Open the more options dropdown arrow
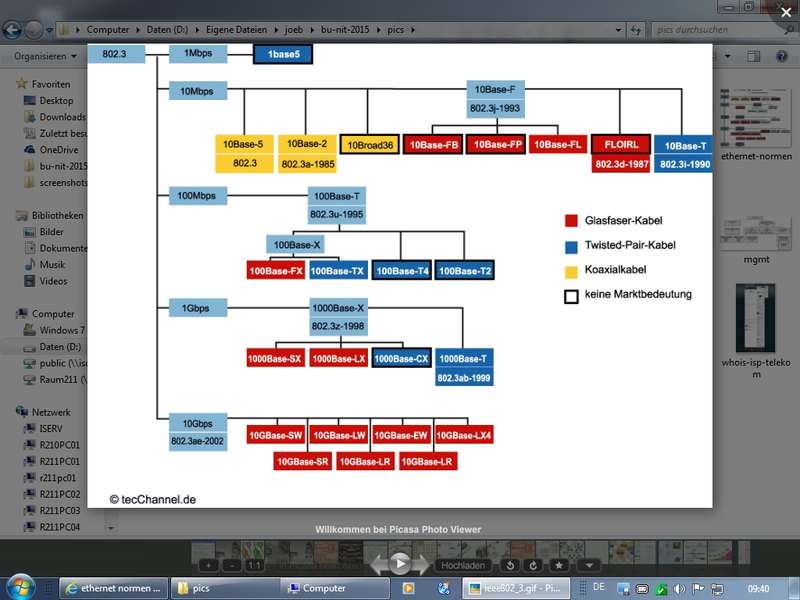800x600 pixels. [589, 565]
